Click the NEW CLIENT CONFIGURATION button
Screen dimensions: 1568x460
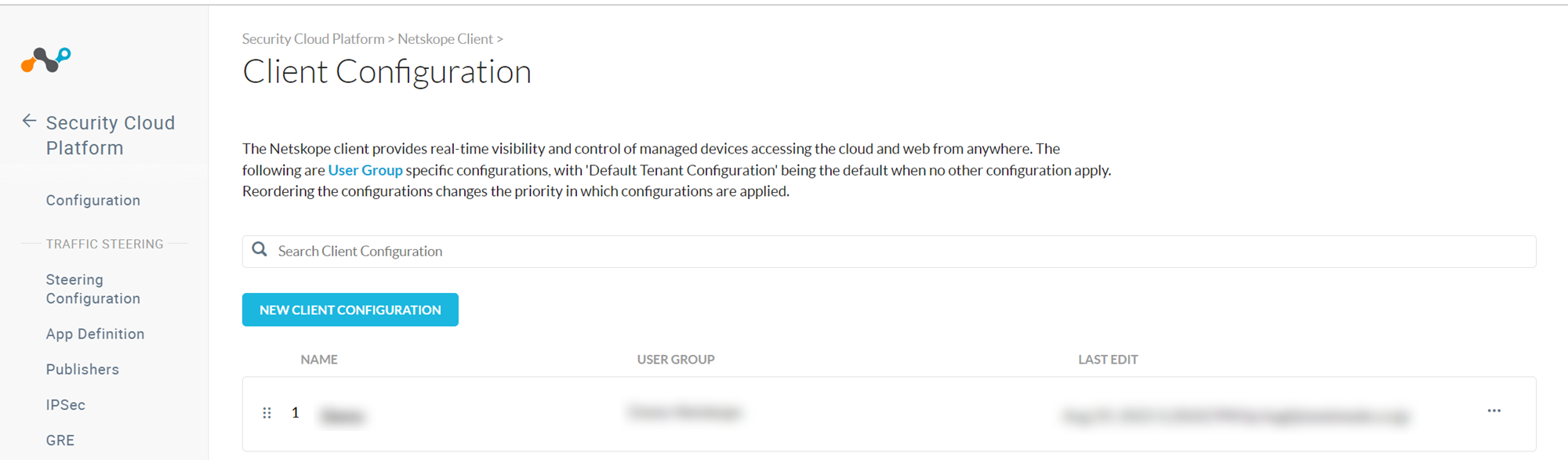pos(350,309)
